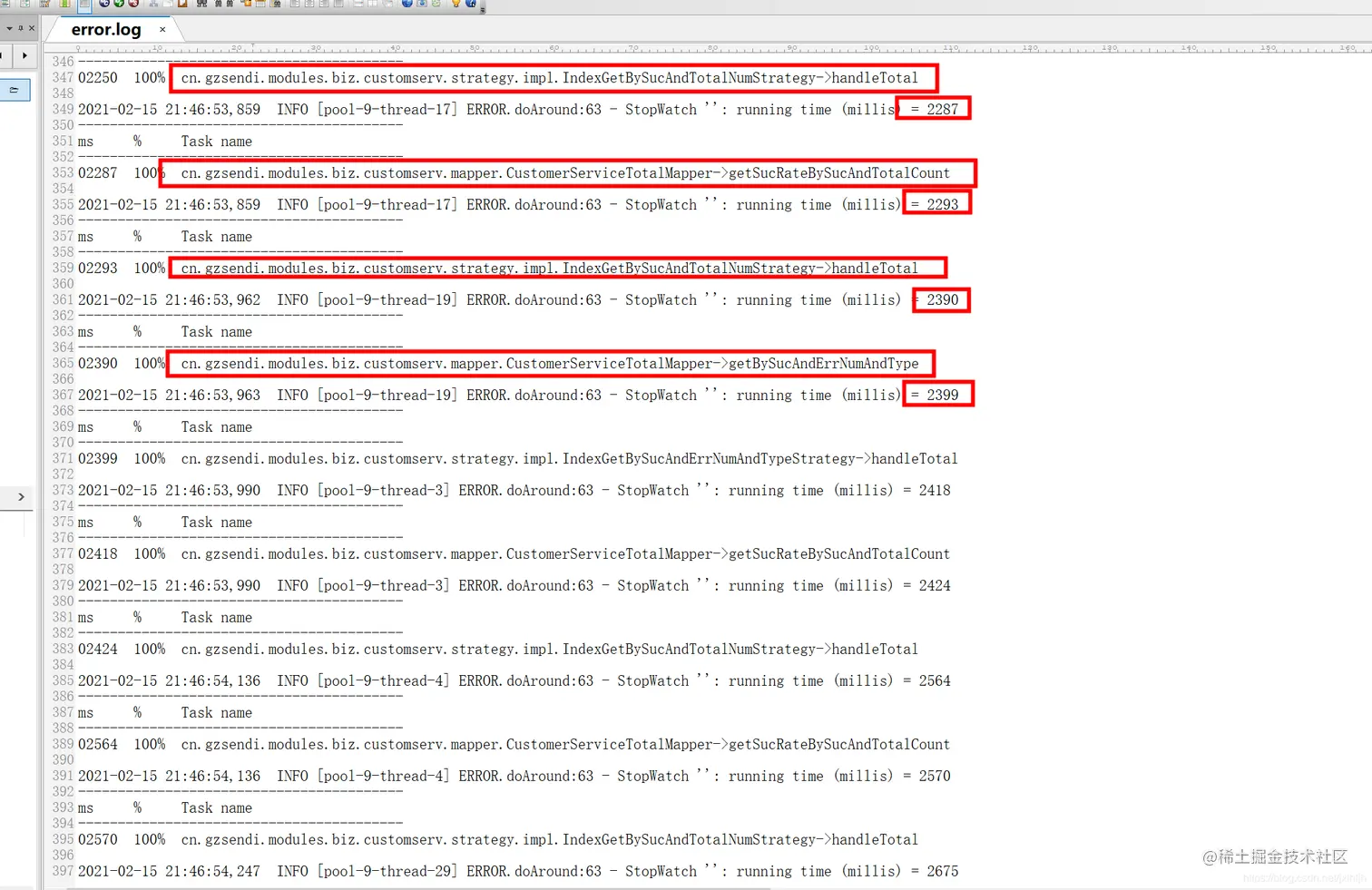Viewport: 1372px width, 890px height.
Task: Click line 353 getSucRateBySucAndTotalCount entry with 02287
Action: [x=514, y=173]
